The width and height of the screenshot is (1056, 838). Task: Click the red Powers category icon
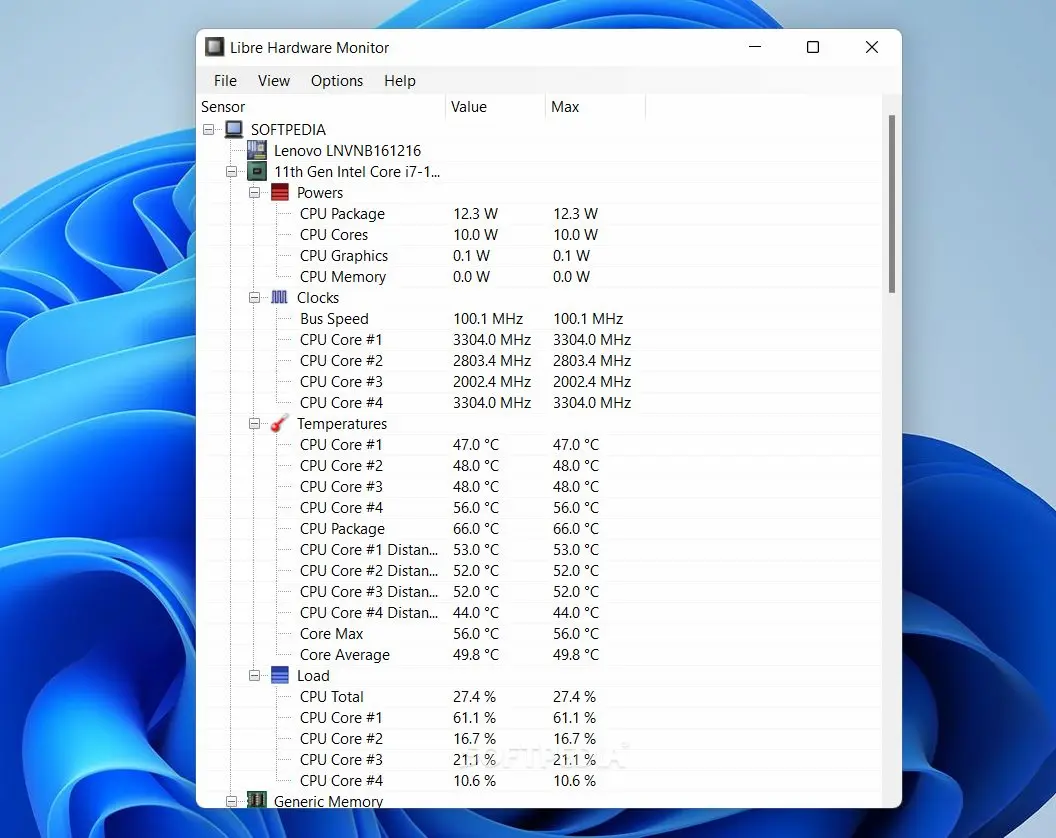(x=280, y=192)
